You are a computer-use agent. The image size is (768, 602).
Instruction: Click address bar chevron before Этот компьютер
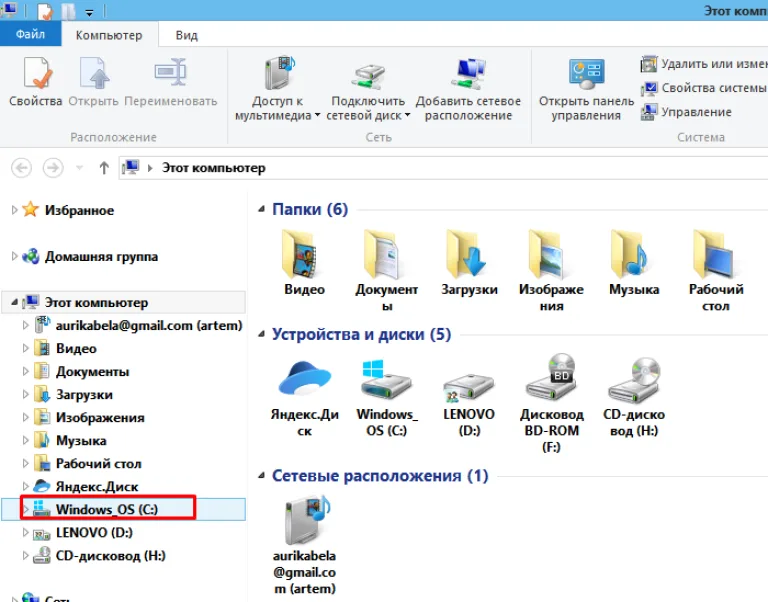[x=150, y=168]
